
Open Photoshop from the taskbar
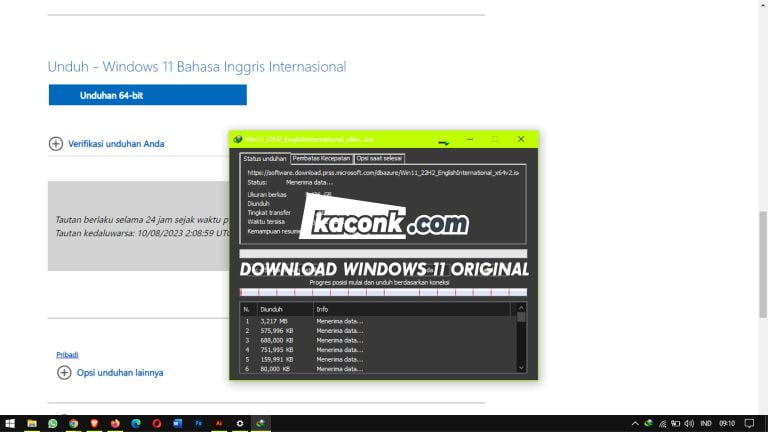coord(198,423)
